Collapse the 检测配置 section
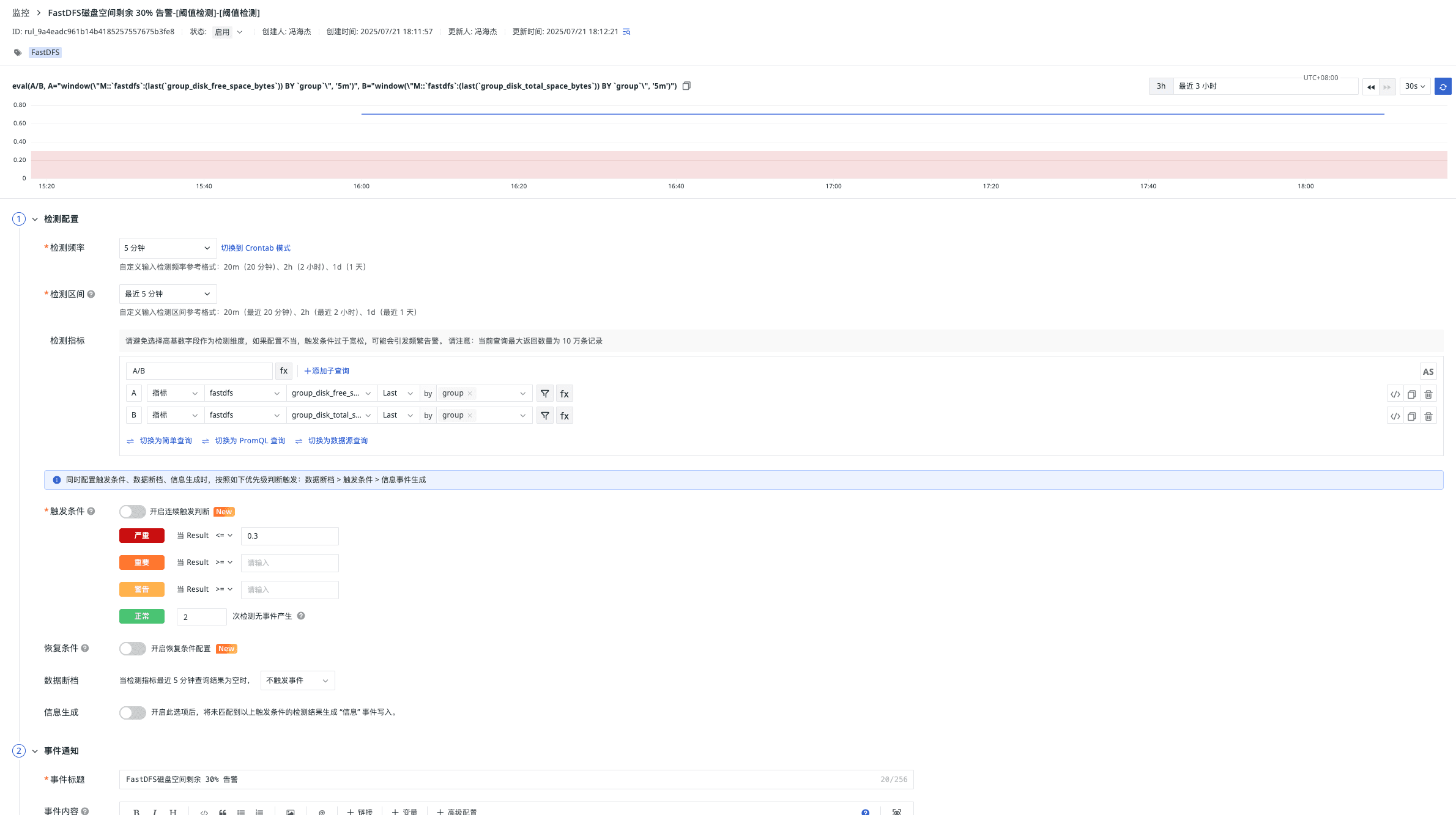1456x815 pixels. pyautogui.click(x=35, y=219)
